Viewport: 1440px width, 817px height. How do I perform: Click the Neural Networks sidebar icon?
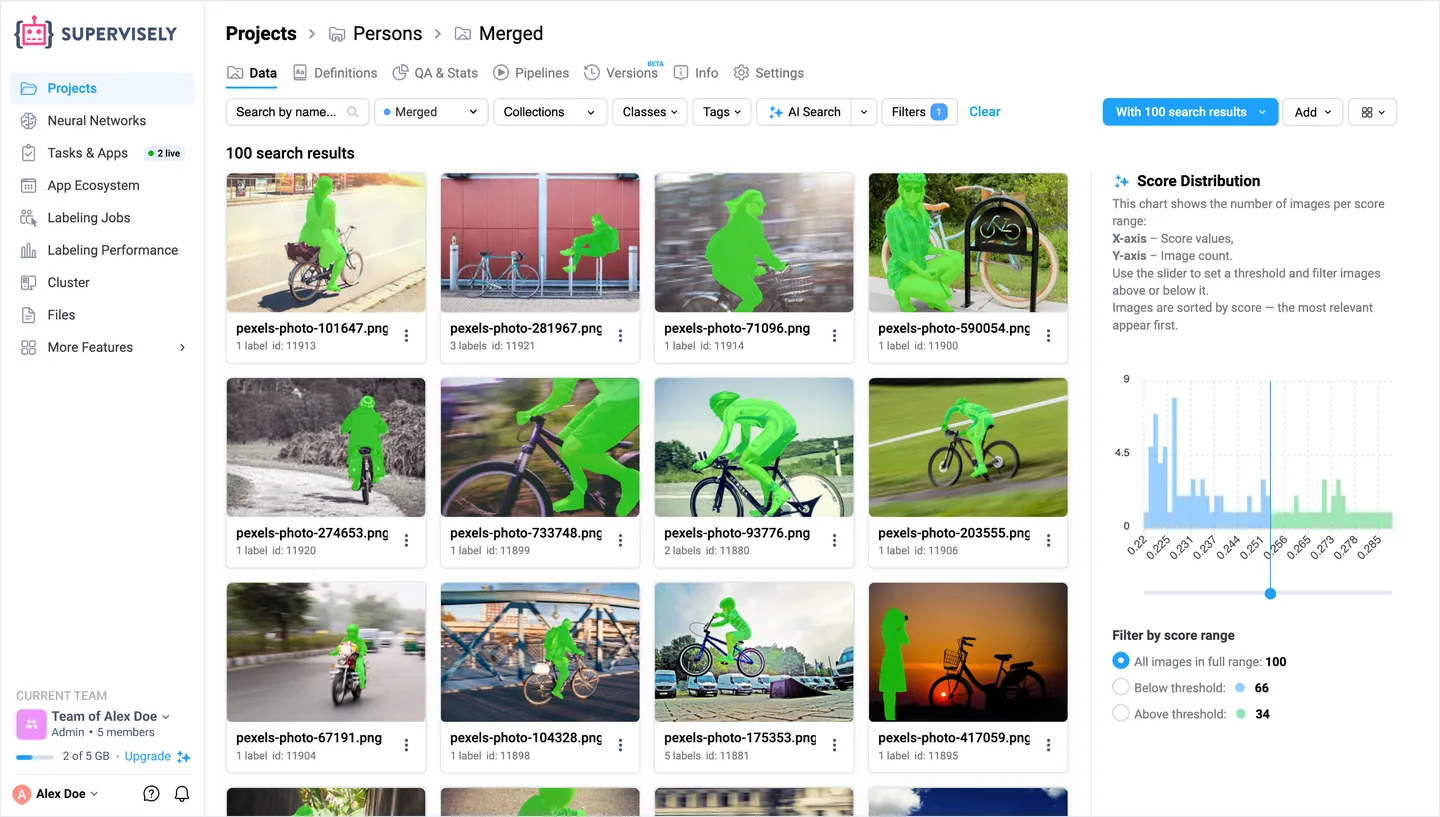[28, 121]
